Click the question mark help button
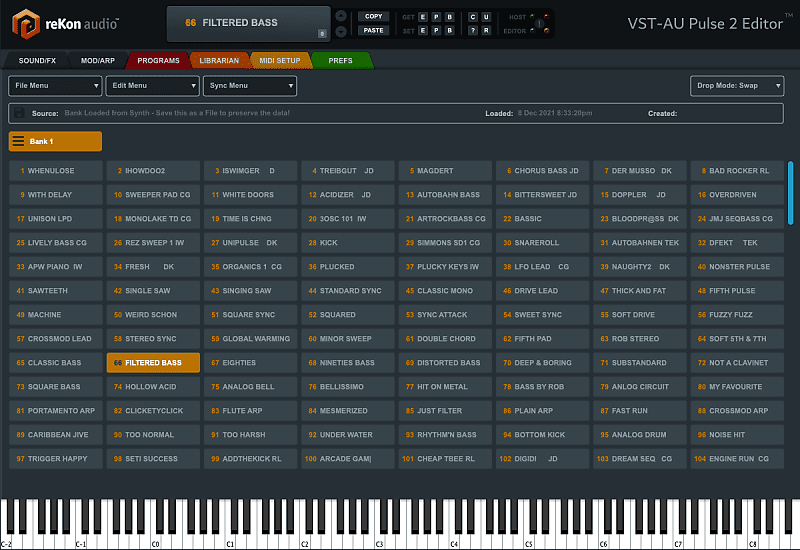This screenshot has width=800, height=550. coord(473,31)
